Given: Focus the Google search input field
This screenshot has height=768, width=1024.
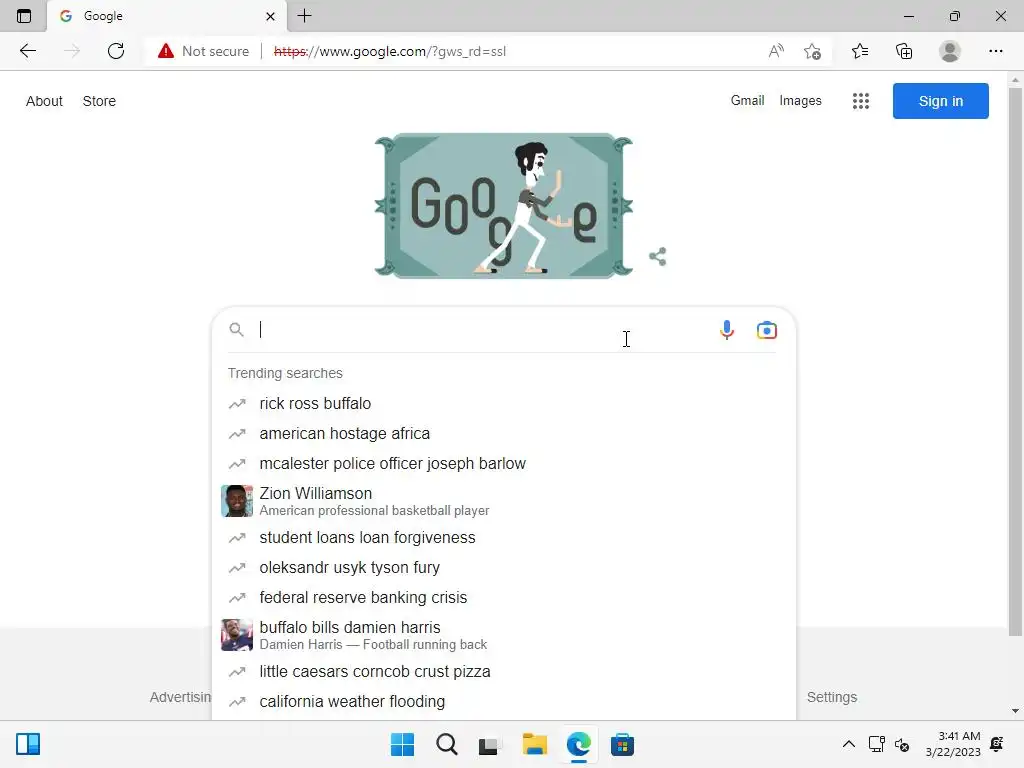Looking at the screenshot, I should tap(483, 330).
